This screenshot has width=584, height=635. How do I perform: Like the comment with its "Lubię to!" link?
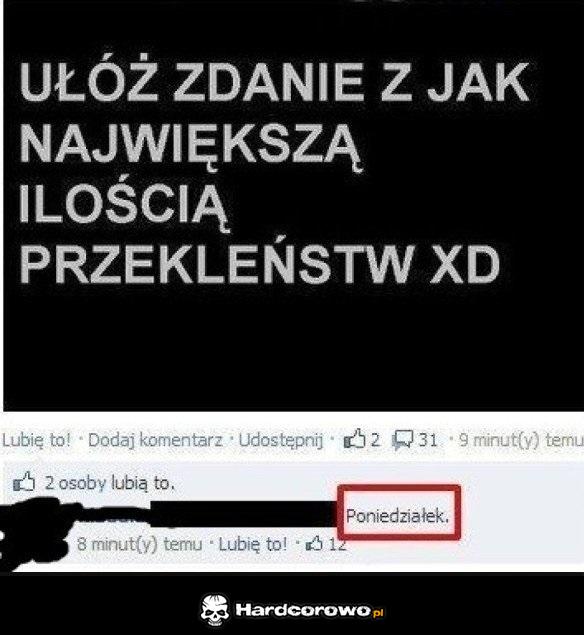(x=253, y=544)
